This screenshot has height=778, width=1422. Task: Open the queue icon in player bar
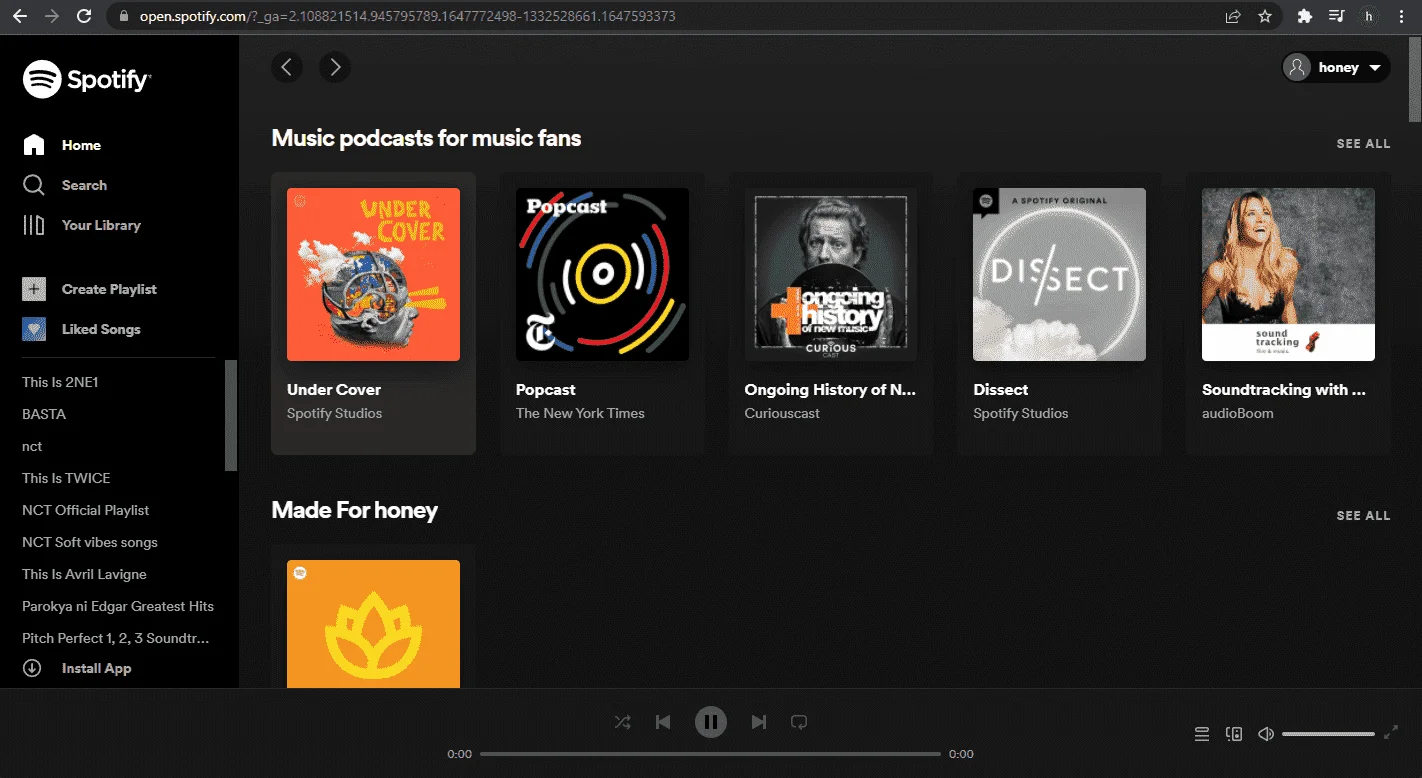1202,734
